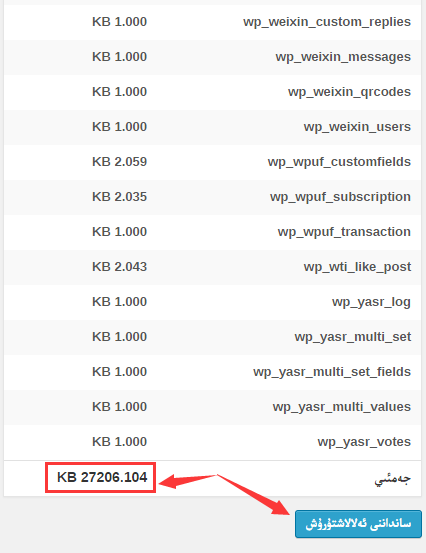Image resolution: width=426 pixels, height=553 pixels.
Task: Select the wp_yasr_log table name
Action: pos(371,302)
